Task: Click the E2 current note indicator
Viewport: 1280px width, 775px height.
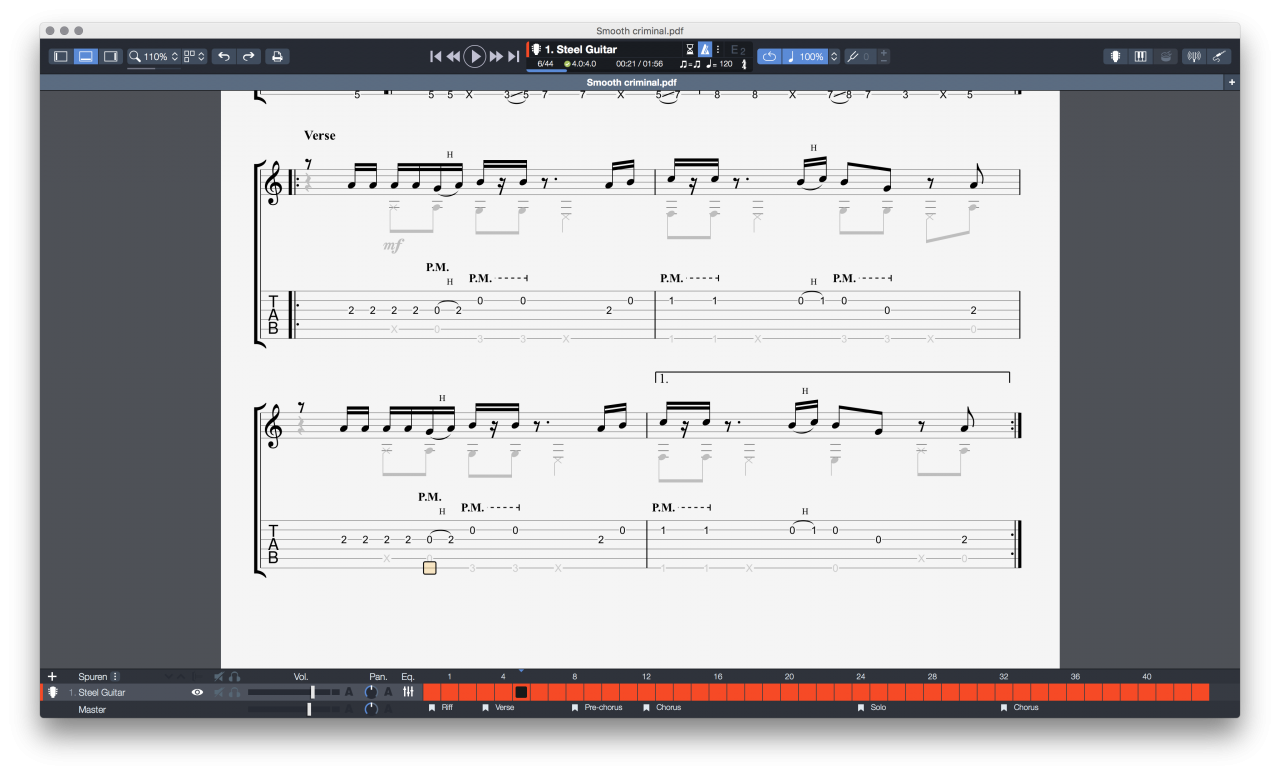Action: click(738, 49)
